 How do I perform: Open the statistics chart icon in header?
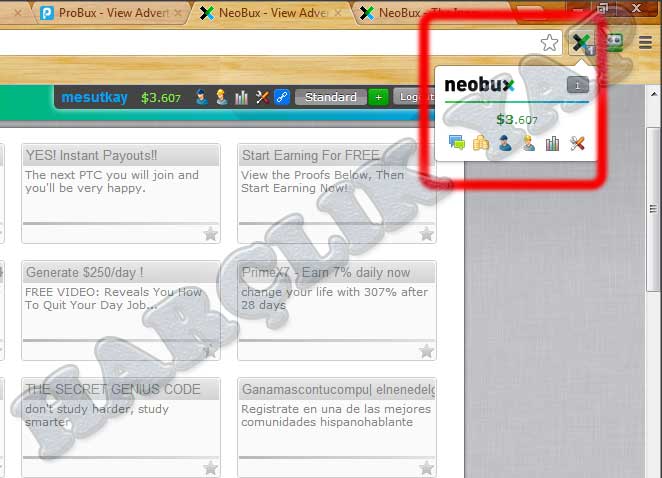pyautogui.click(x=241, y=98)
